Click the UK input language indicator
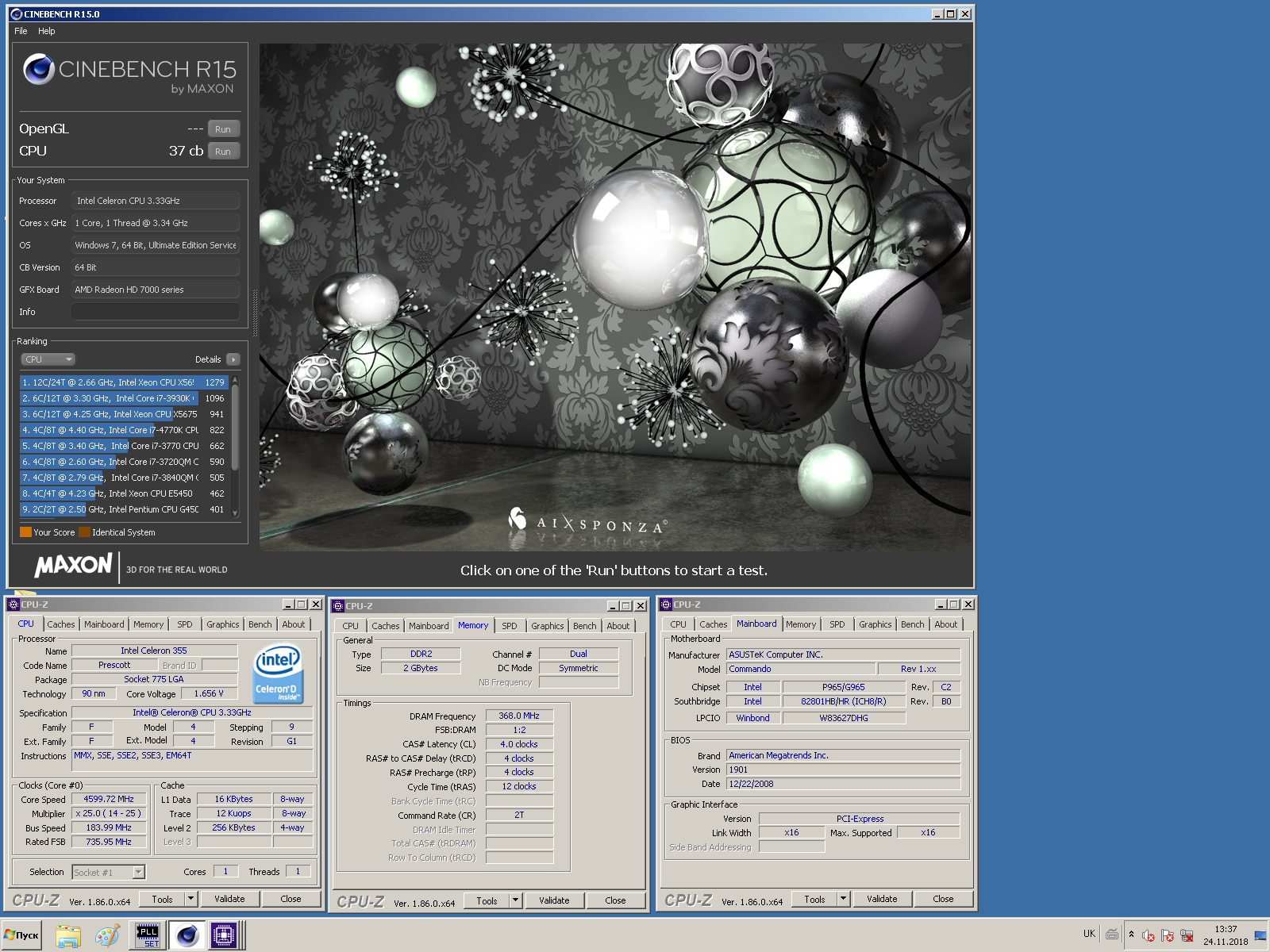 point(1089,934)
